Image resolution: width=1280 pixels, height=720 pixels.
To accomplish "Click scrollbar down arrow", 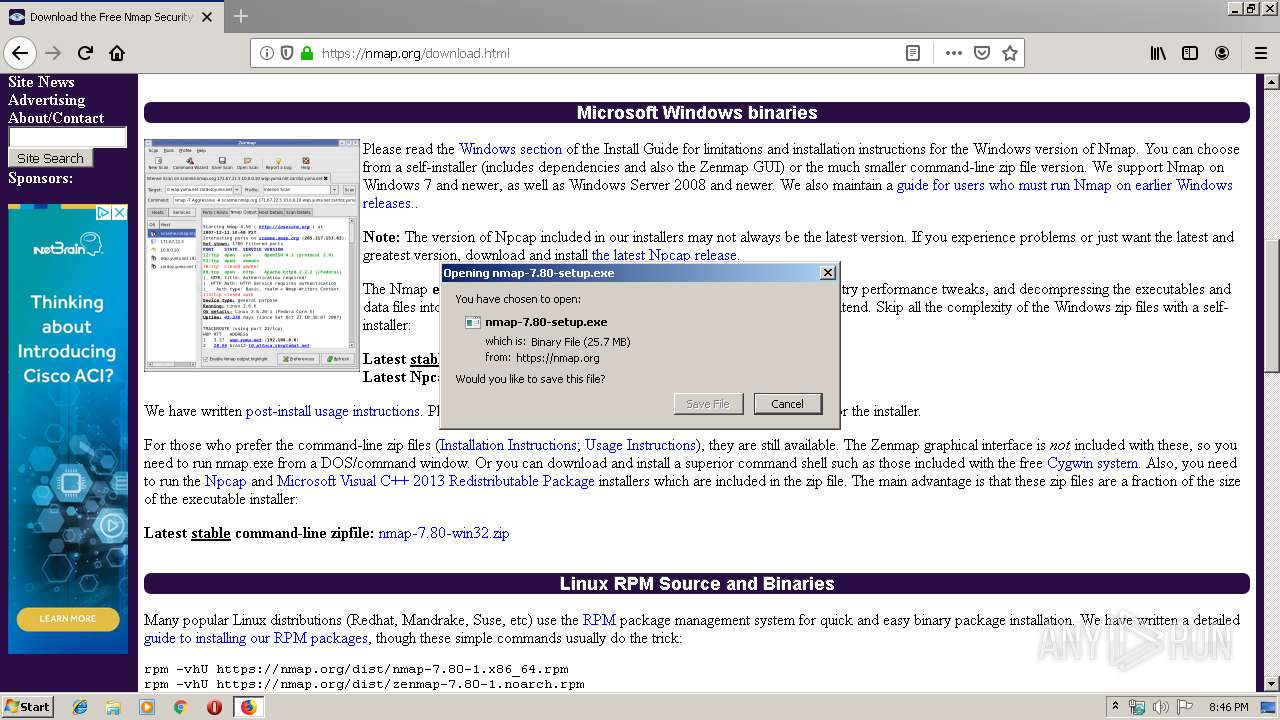I will pyautogui.click(x=1272, y=684).
